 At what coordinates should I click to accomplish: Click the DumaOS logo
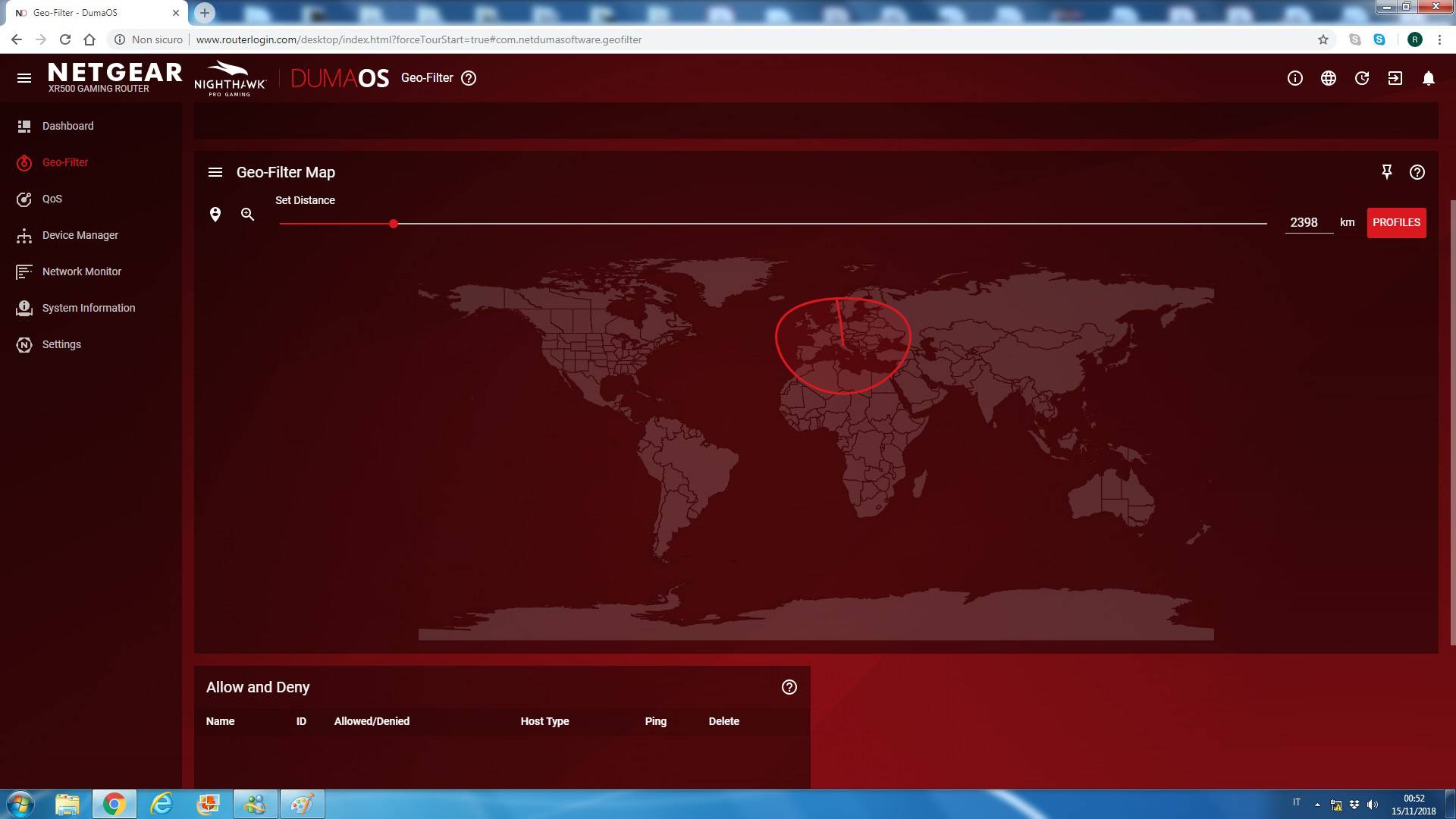click(340, 78)
